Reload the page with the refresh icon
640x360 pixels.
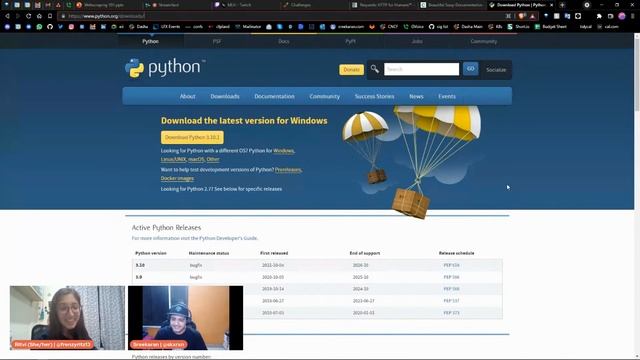(x=29, y=16)
